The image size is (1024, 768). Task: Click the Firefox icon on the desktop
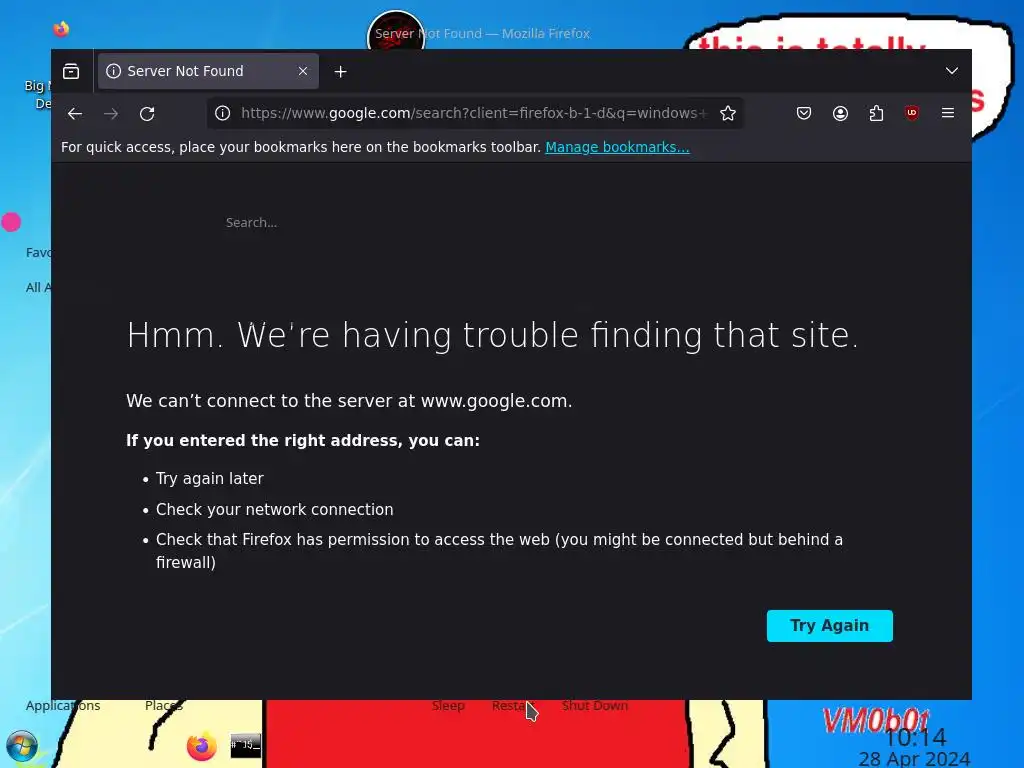[x=61, y=29]
